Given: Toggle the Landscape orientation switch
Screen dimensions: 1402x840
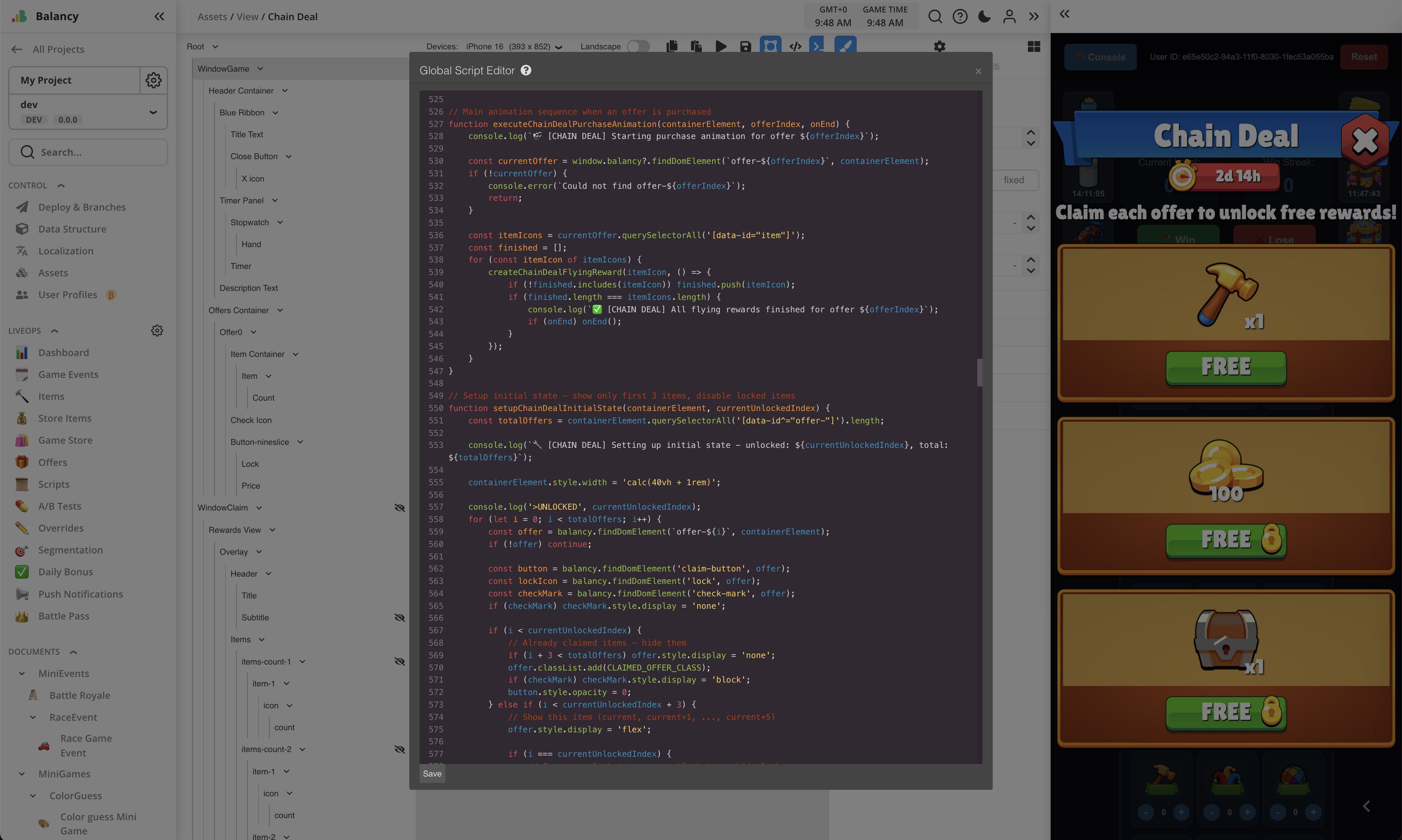Looking at the screenshot, I should (638, 46).
